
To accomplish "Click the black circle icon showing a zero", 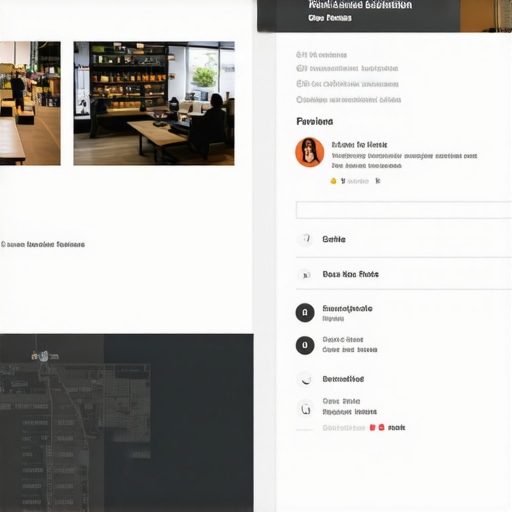I will point(305,345).
